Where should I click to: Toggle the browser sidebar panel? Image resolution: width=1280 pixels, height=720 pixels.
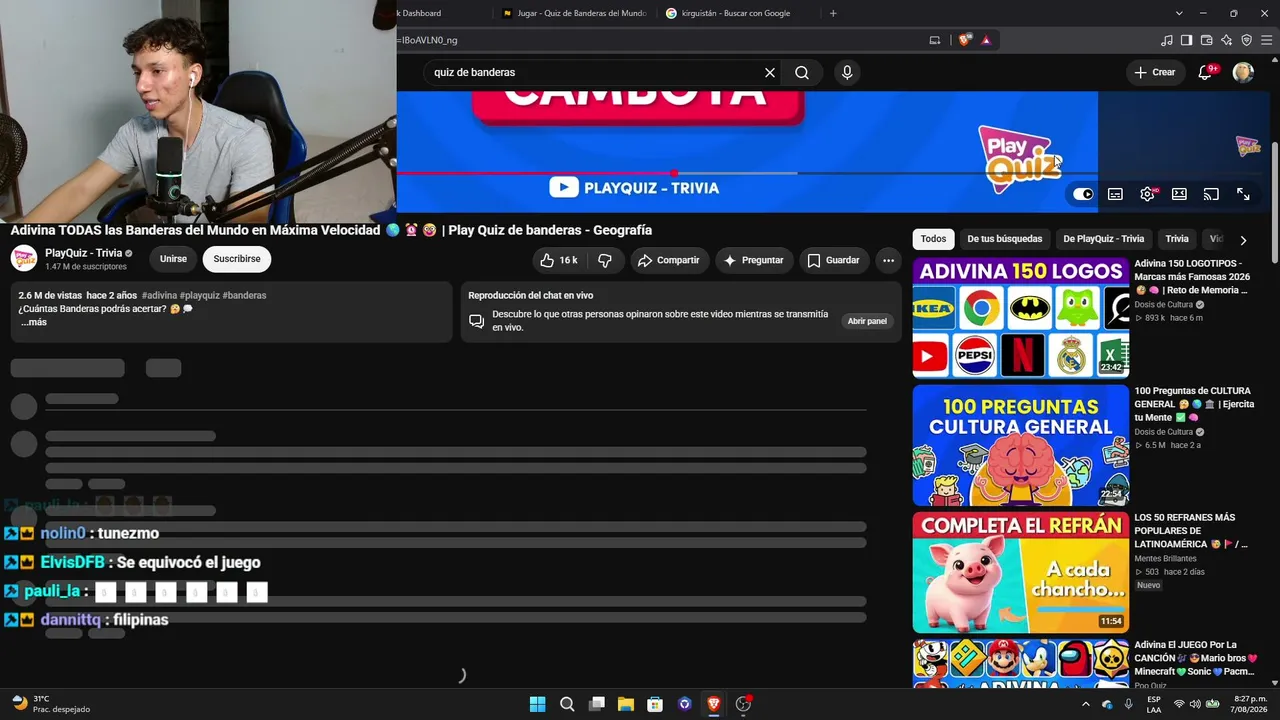pyautogui.click(x=1187, y=40)
